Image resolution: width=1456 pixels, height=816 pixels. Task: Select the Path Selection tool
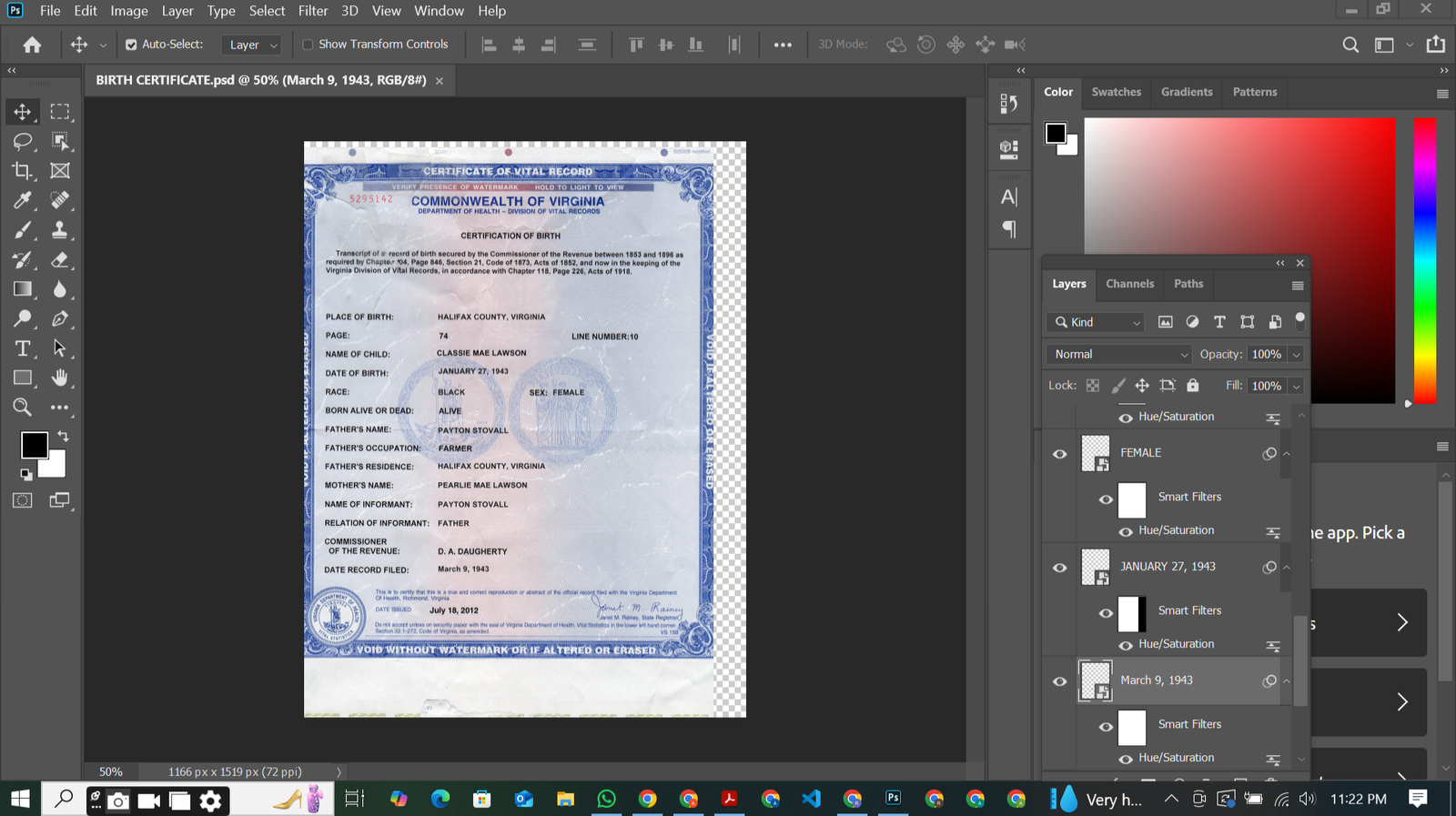point(60,348)
